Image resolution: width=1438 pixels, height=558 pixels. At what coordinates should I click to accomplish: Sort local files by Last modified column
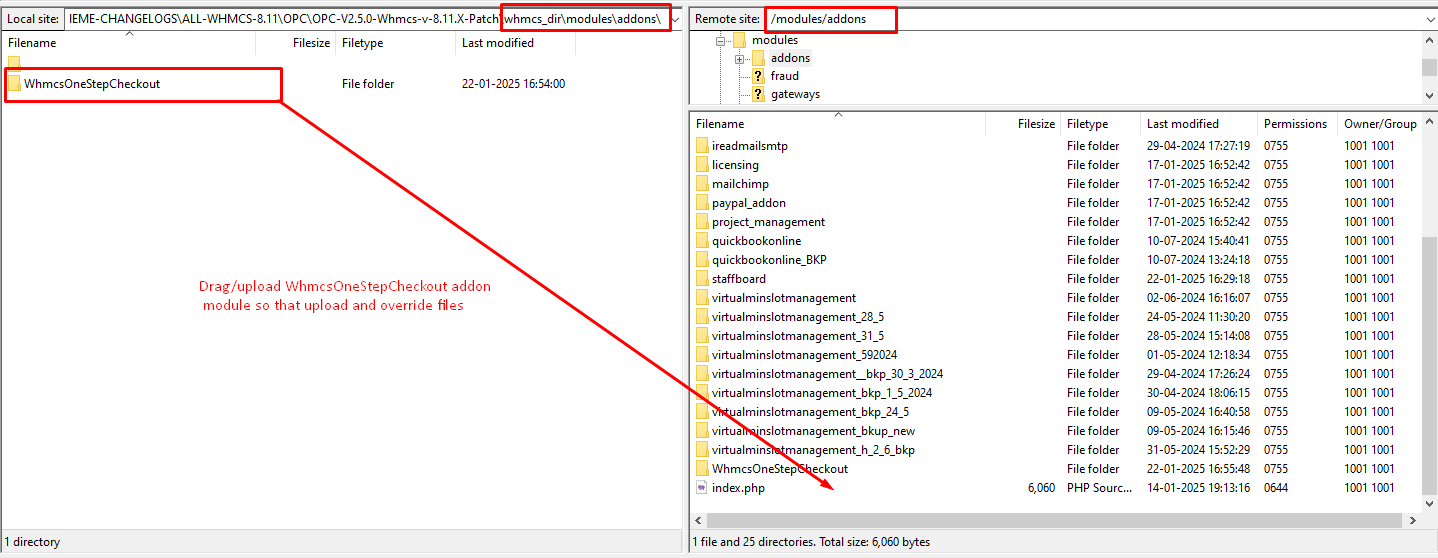(x=497, y=43)
